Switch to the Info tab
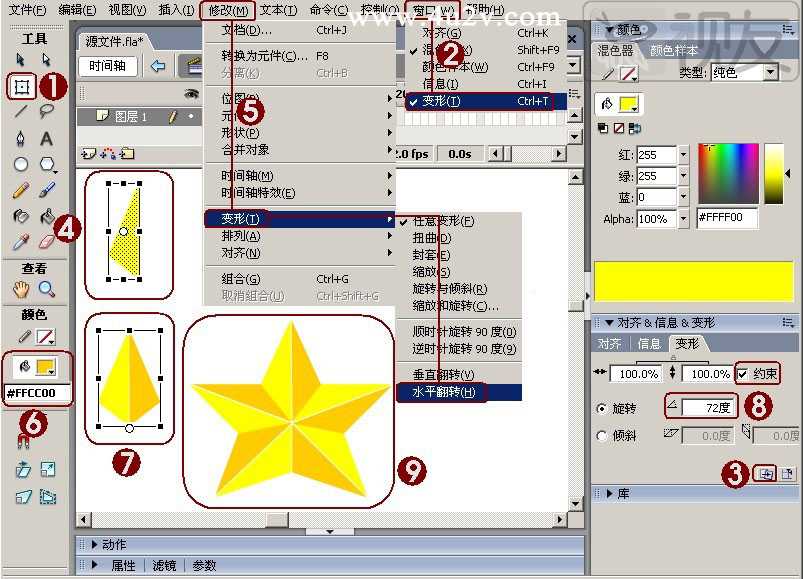 tap(649, 344)
